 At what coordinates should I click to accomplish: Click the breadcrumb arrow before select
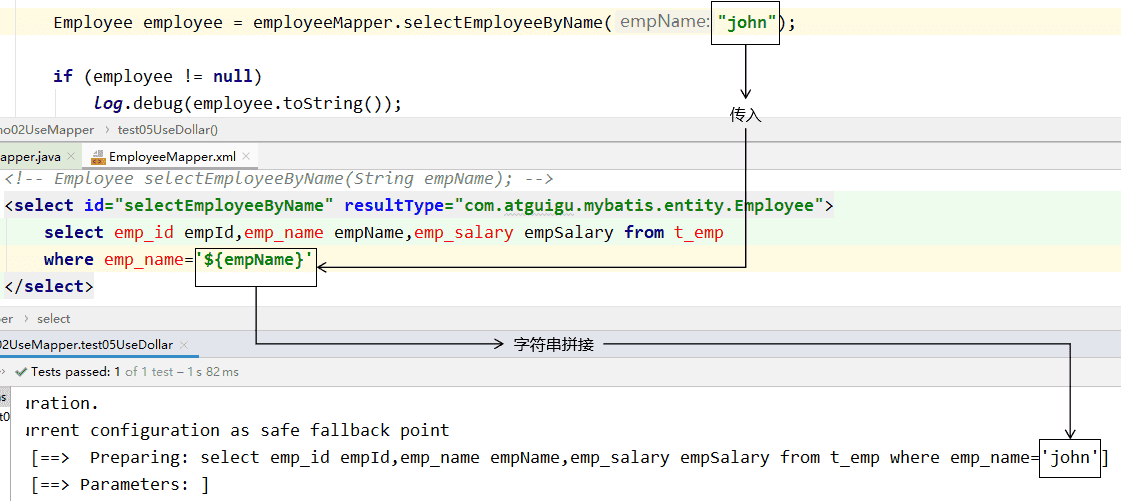[x=26, y=319]
